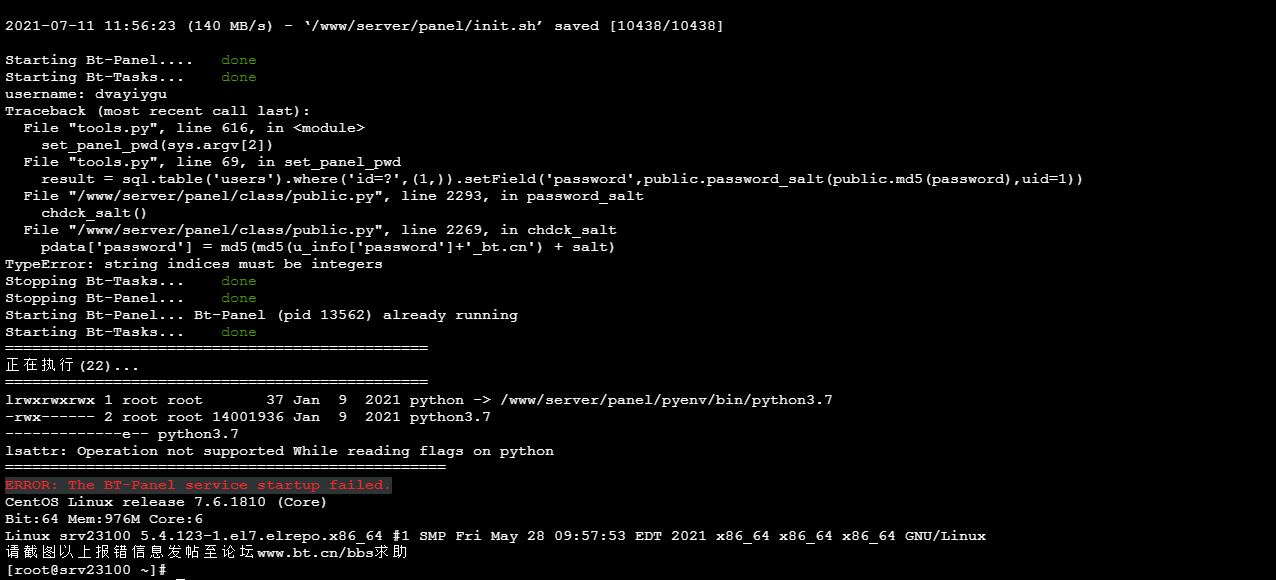
Task: Click the Bt-Panel (pid 13562) already running text
Action: [x=356, y=315]
